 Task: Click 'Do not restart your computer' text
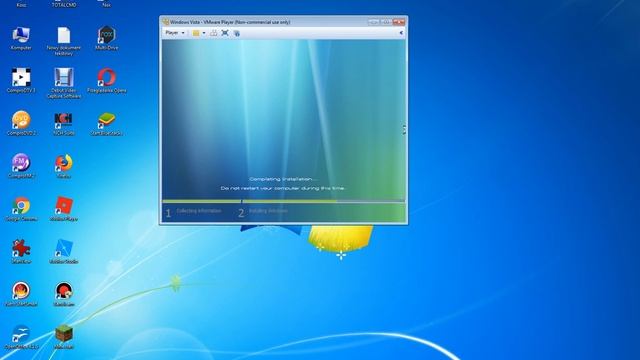[x=283, y=188]
